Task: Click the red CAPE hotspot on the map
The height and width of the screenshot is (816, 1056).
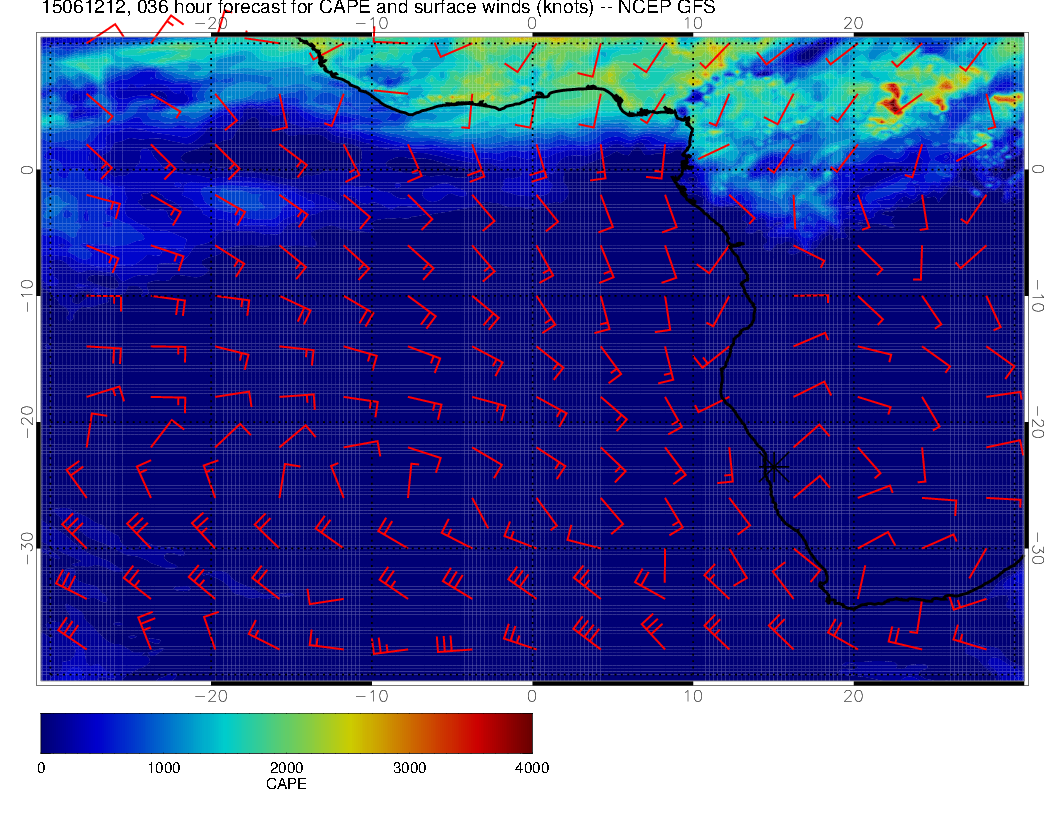Action: [891, 97]
